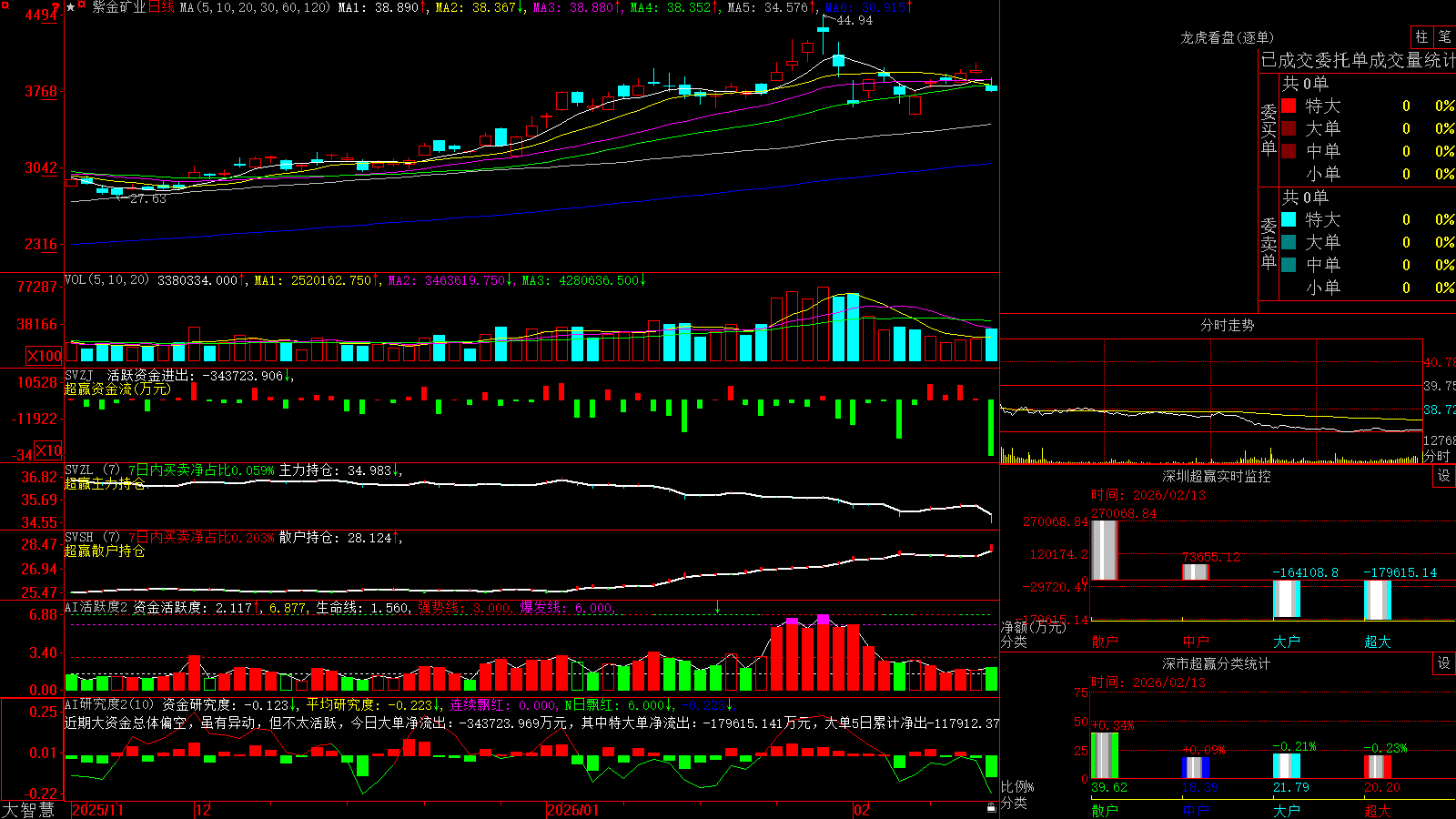
Task: Click the 44.94 high price label on chart
Action: click(x=854, y=20)
